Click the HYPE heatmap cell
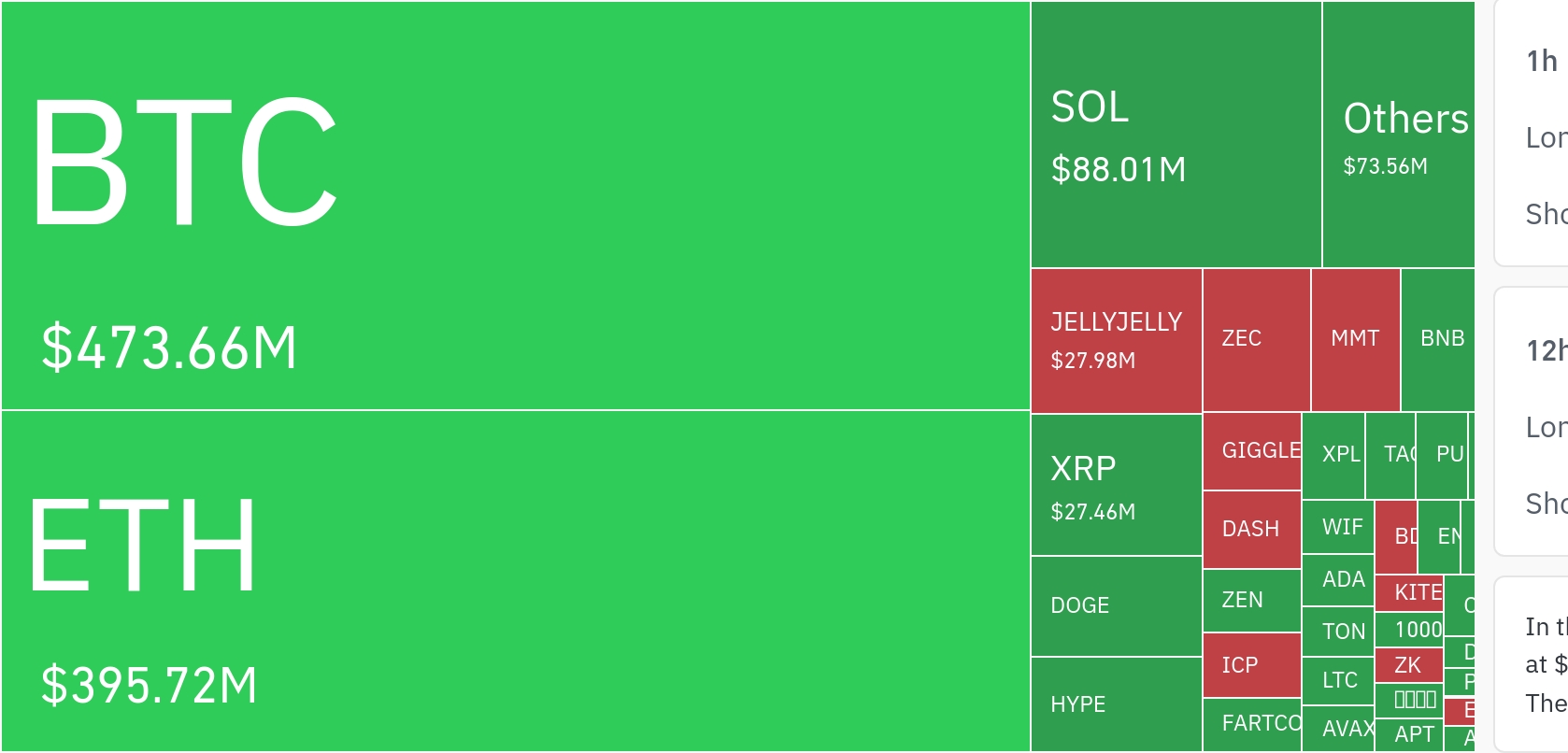 coord(1116,703)
